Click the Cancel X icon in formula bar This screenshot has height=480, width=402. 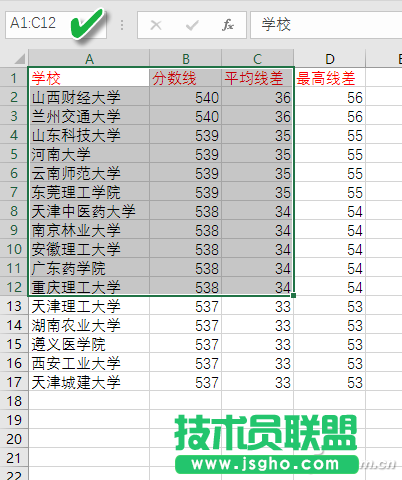coord(156,25)
